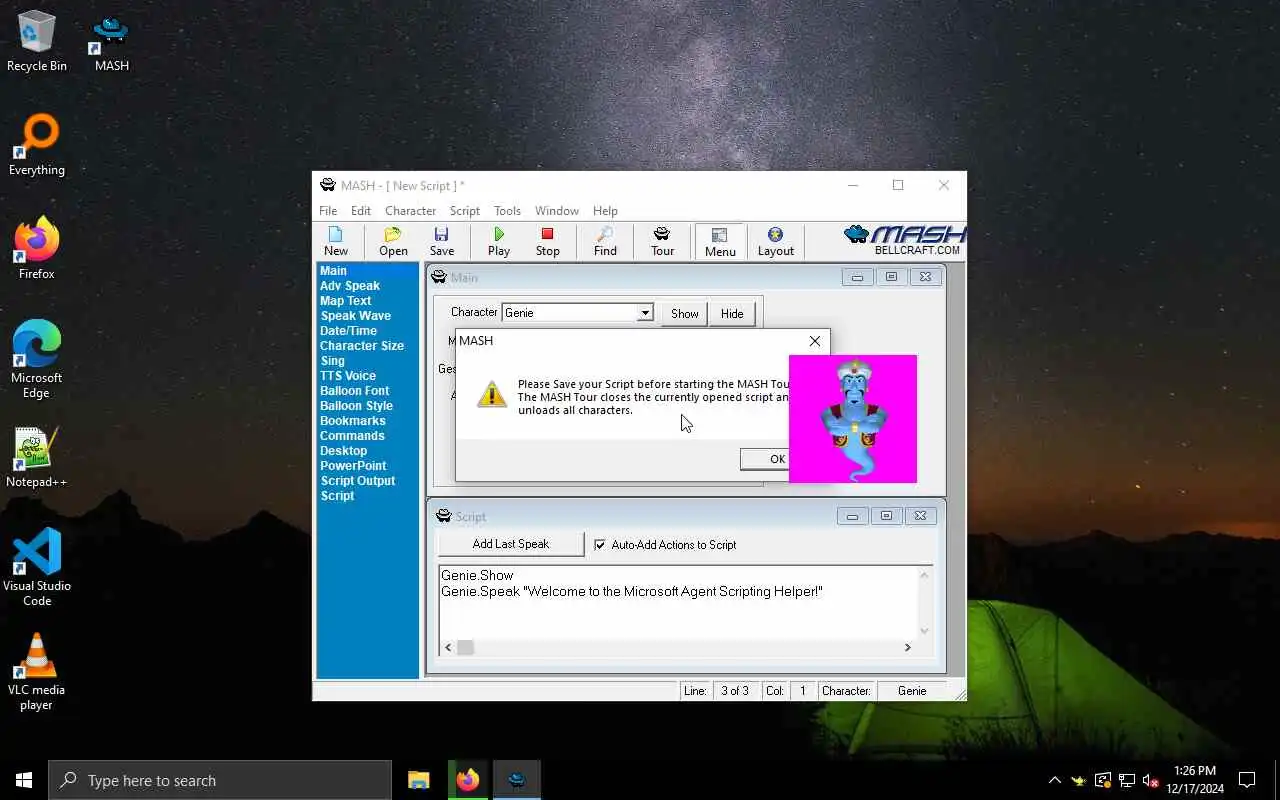Click the script horizontal scrollbar left arrow
1280x800 pixels.
coord(448,647)
